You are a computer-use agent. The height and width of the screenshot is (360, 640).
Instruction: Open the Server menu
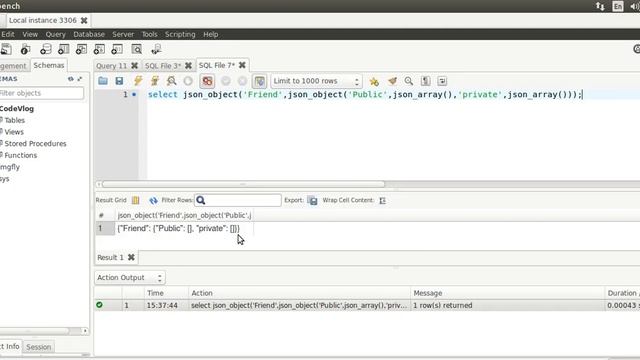point(123,34)
